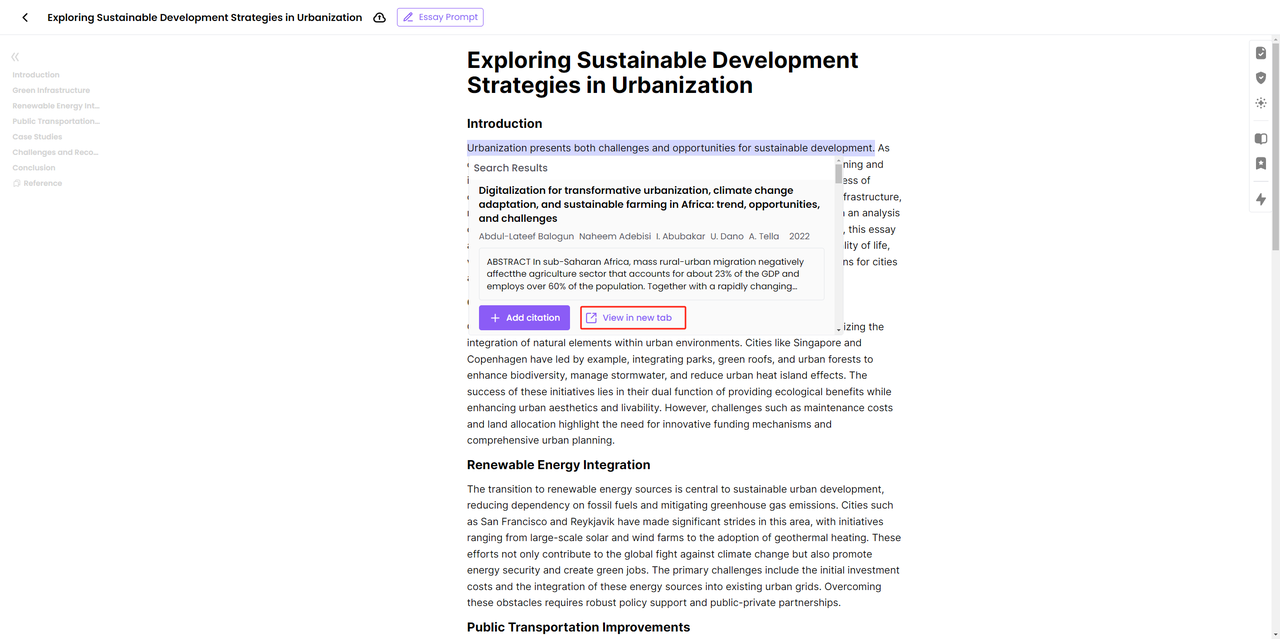Open the Essay Prompt button
The width and height of the screenshot is (1280, 639).
click(441, 17)
